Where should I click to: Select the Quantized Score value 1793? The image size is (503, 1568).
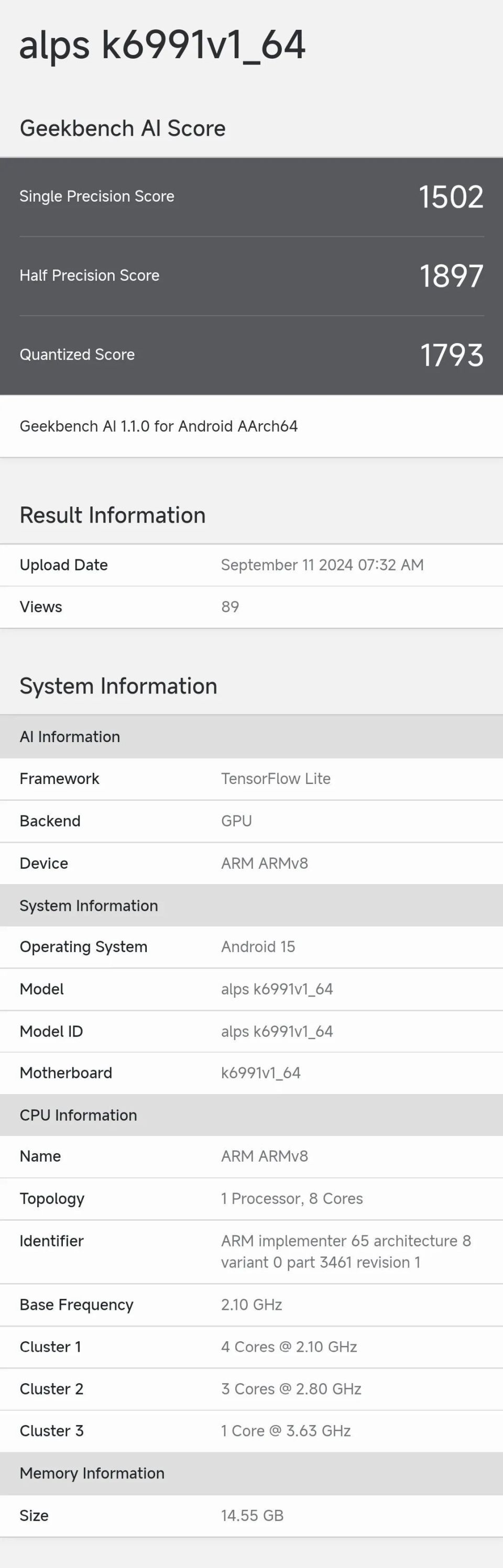[x=451, y=355]
